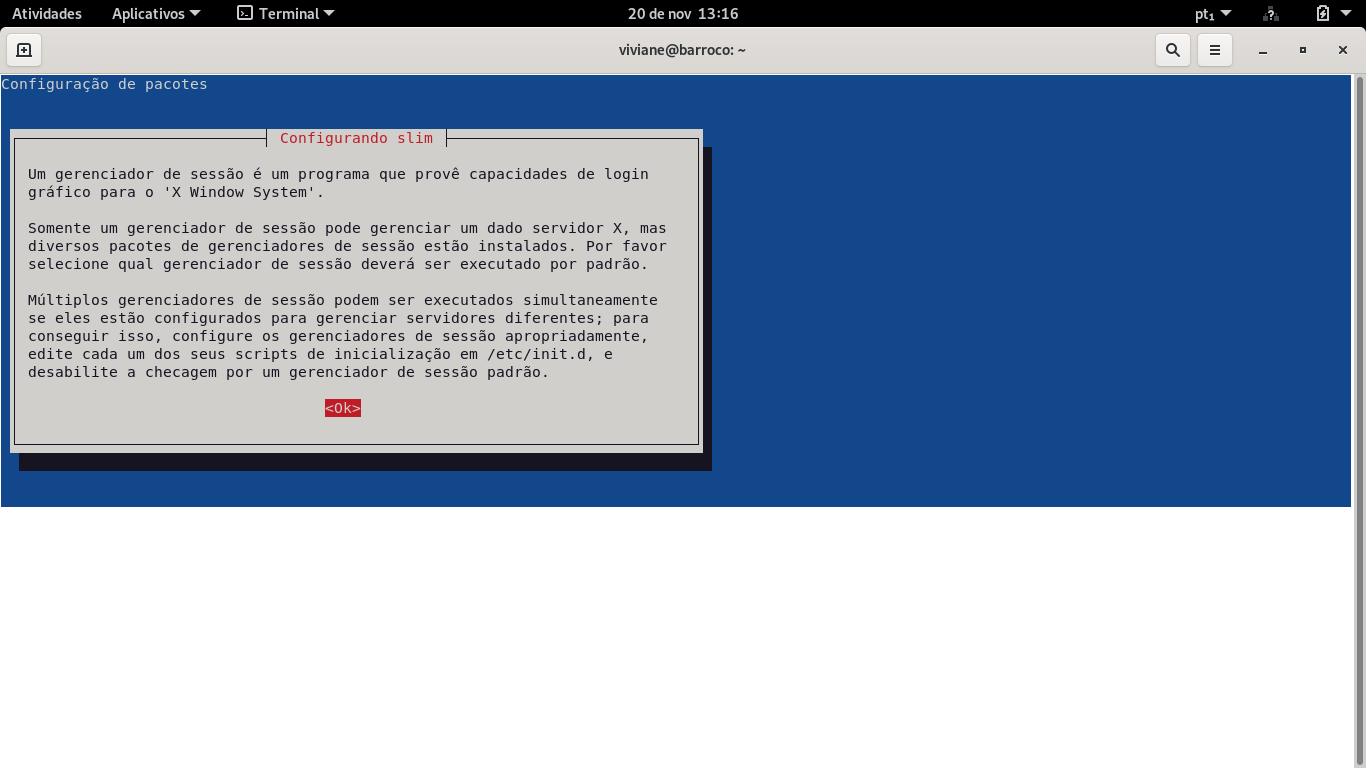Close the terminal window
This screenshot has height=768, width=1366.
(1342, 50)
